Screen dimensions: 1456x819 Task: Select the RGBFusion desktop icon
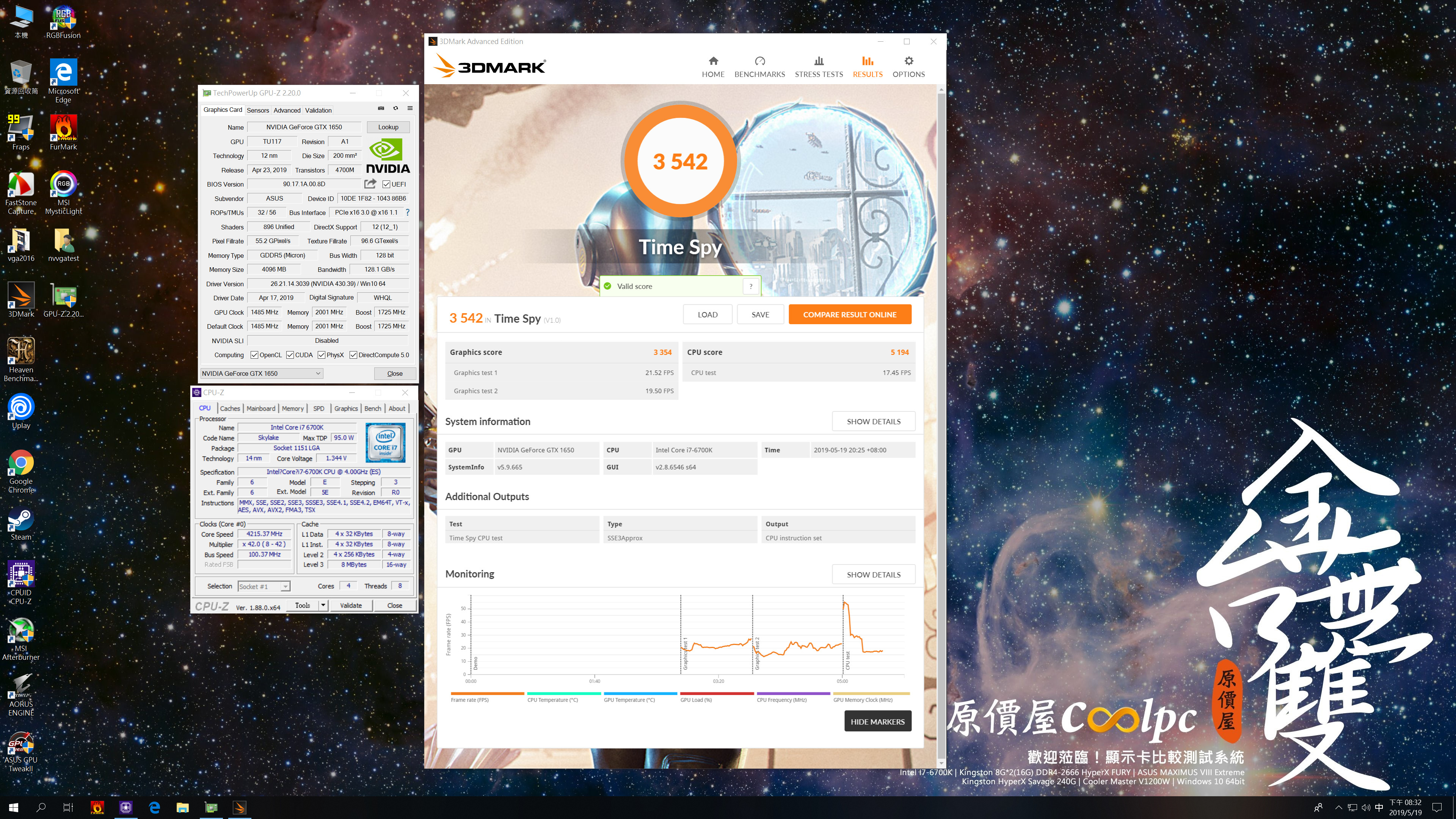(63, 22)
